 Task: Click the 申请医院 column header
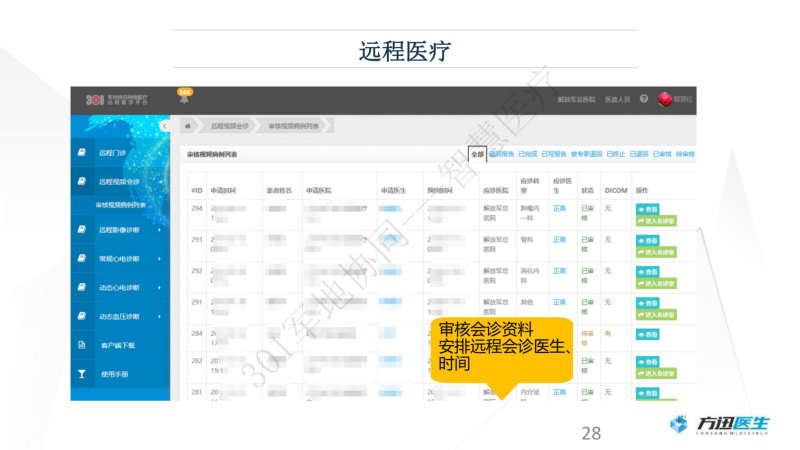click(319, 190)
